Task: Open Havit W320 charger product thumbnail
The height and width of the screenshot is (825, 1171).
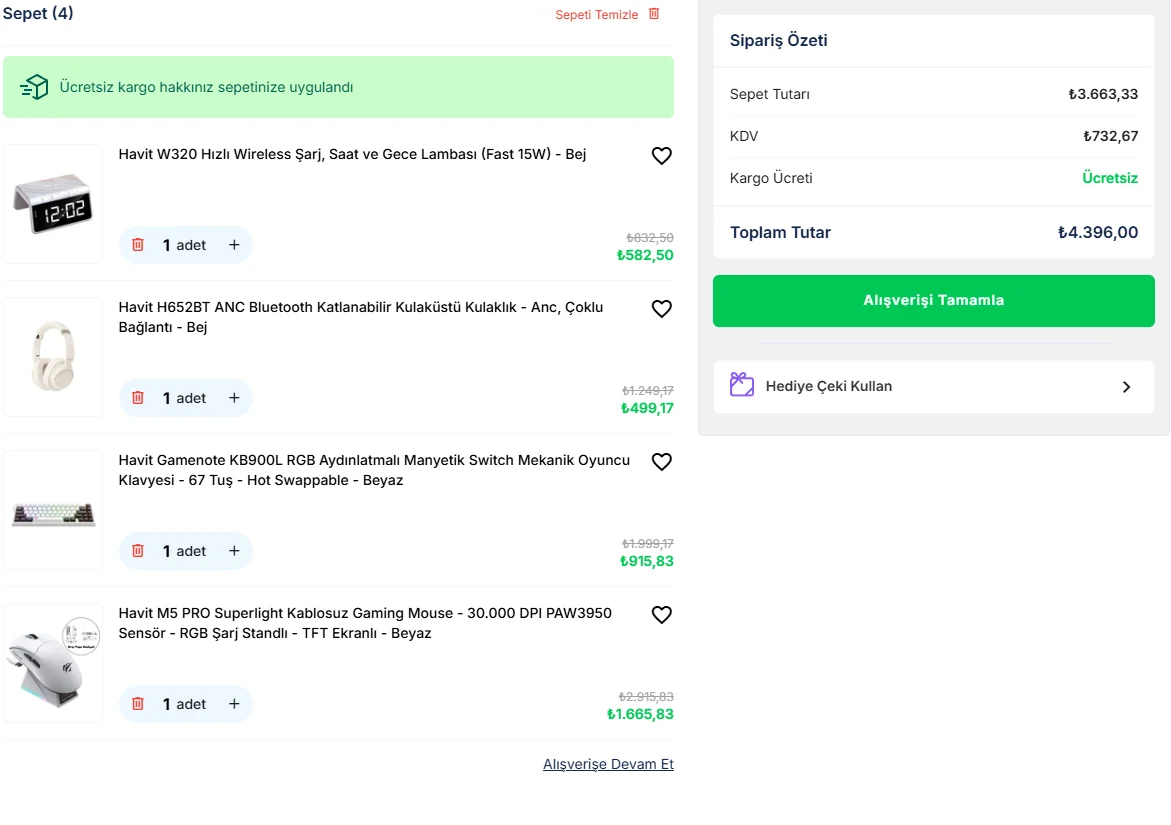Action: [x=53, y=204]
